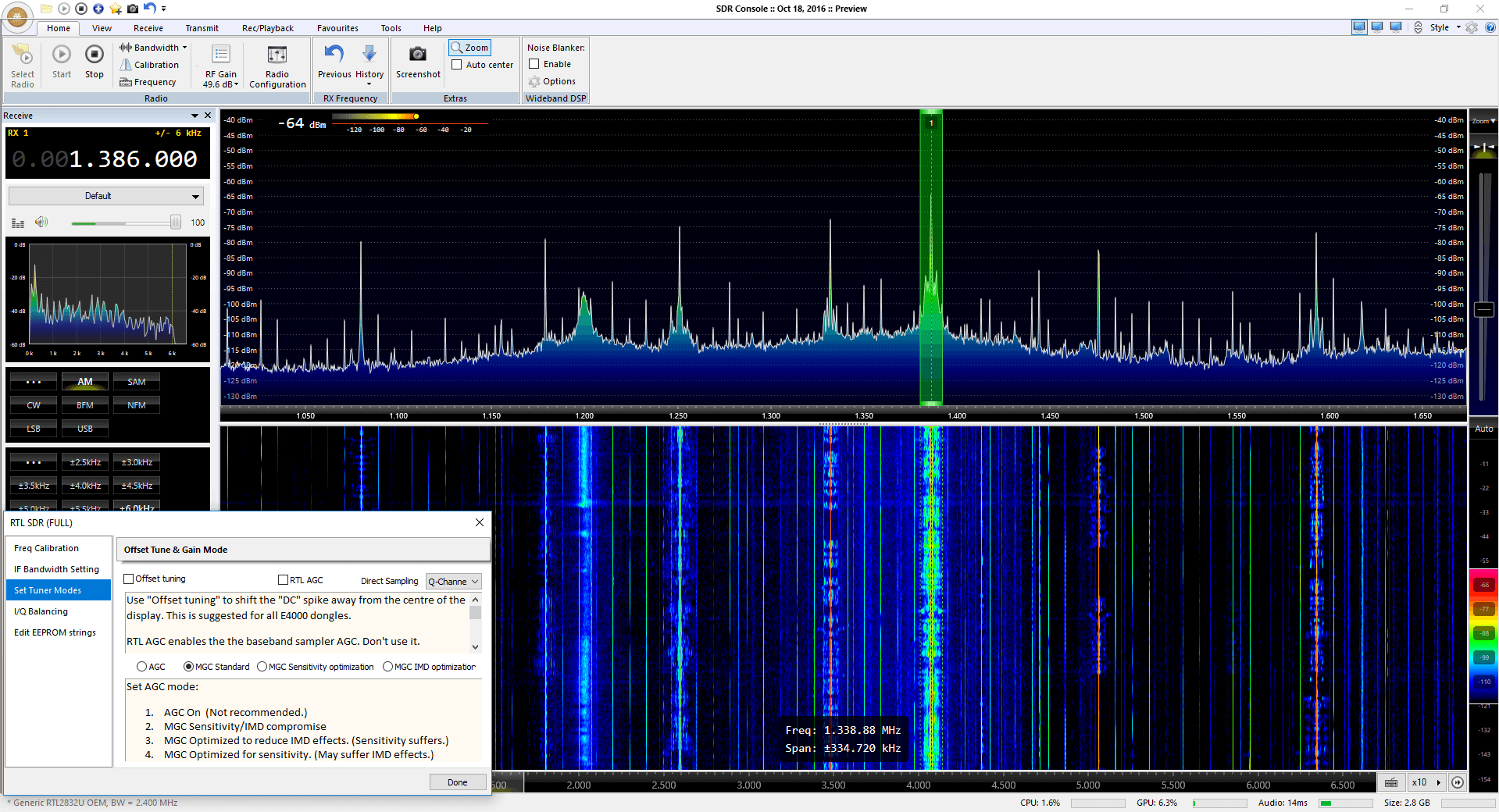Open the Default profile dropdown

click(105, 196)
